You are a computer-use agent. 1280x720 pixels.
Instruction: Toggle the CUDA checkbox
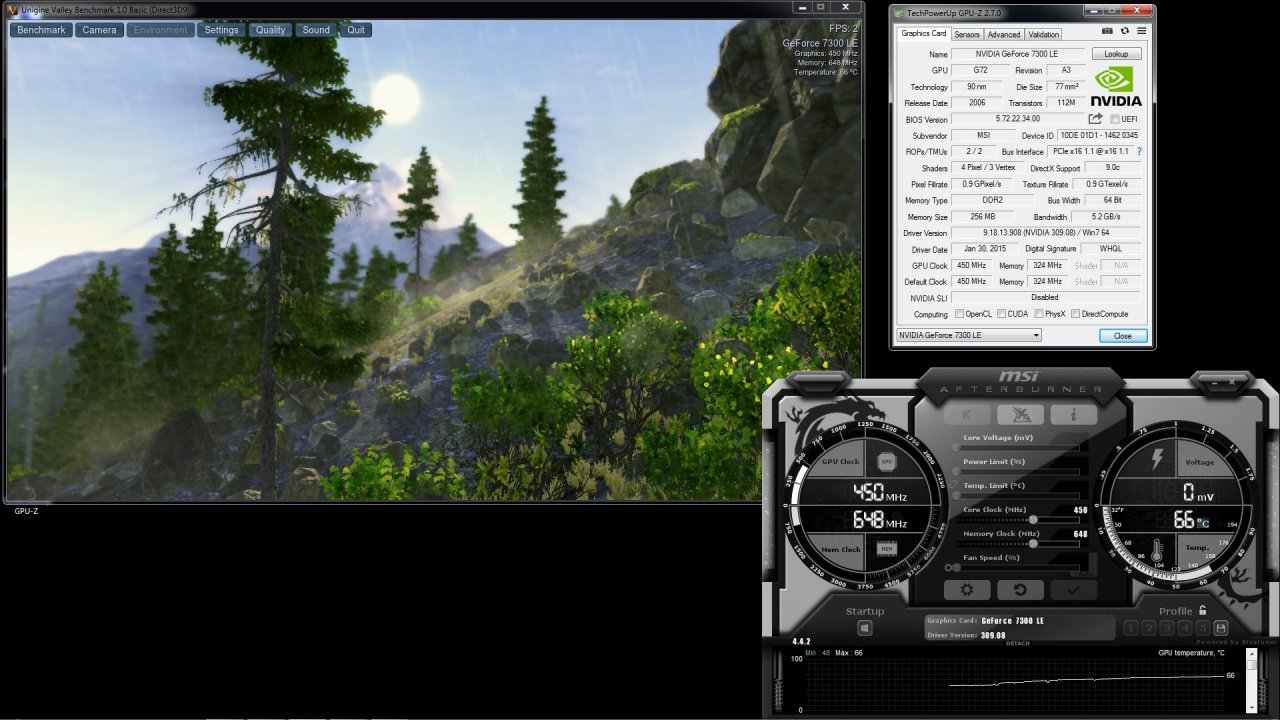click(x=1002, y=314)
